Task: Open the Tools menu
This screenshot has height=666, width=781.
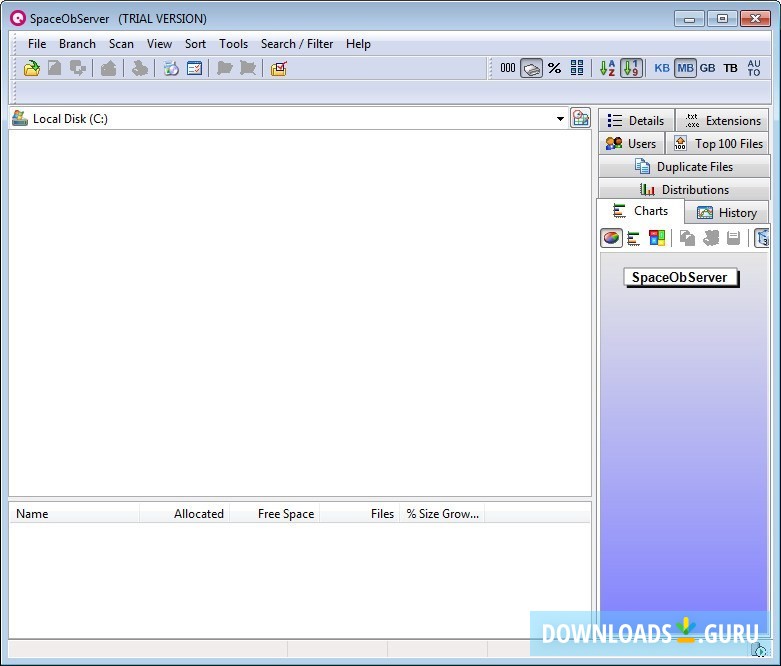Action: tap(233, 44)
